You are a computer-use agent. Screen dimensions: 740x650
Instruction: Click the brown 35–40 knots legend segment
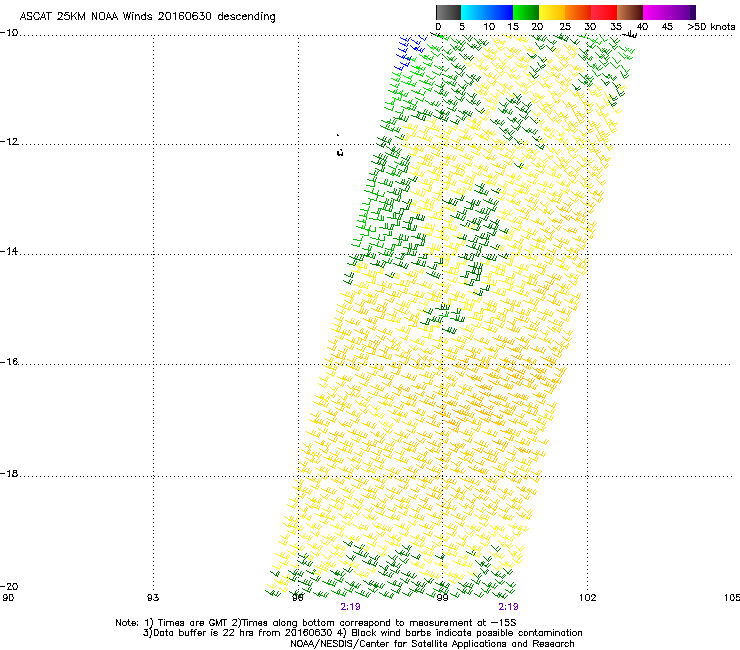(x=630, y=12)
